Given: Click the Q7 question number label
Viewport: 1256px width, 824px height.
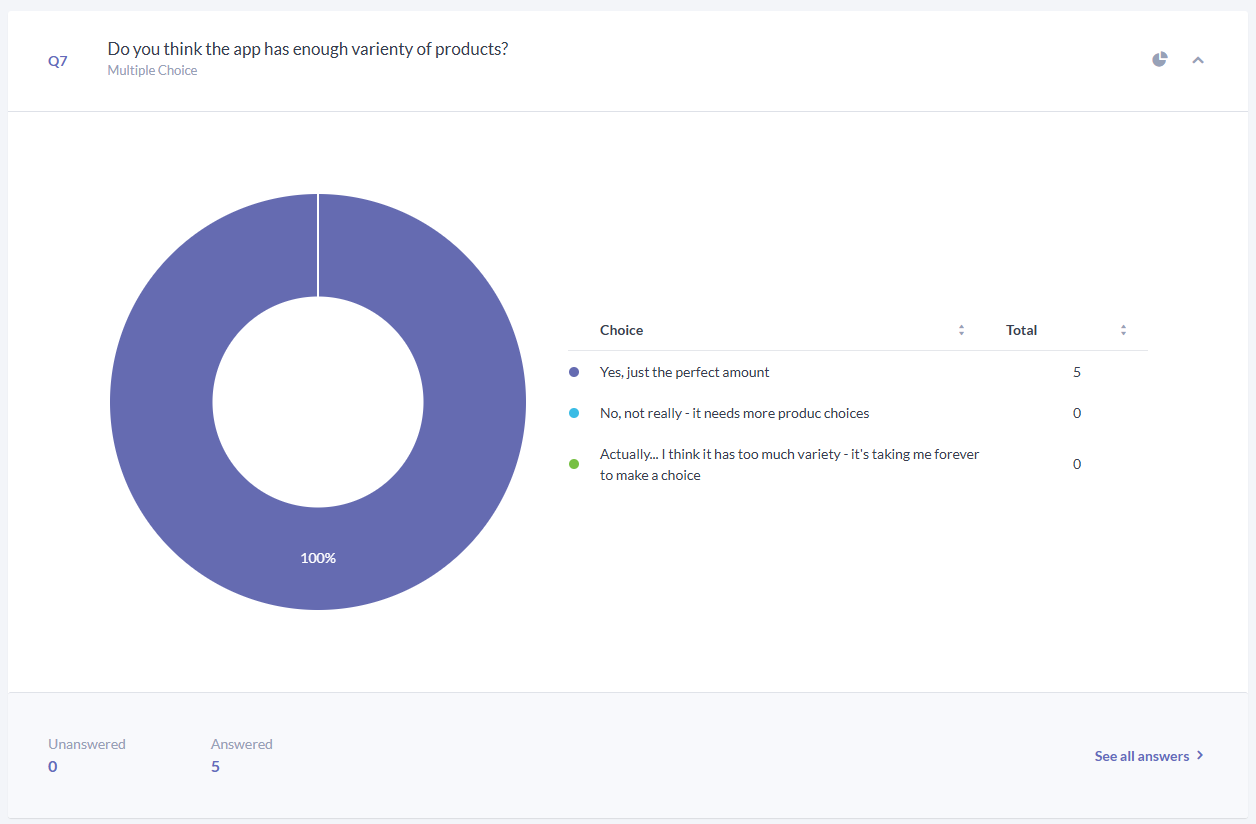Looking at the screenshot, I should pyautogui.click(x=58, y=61).
